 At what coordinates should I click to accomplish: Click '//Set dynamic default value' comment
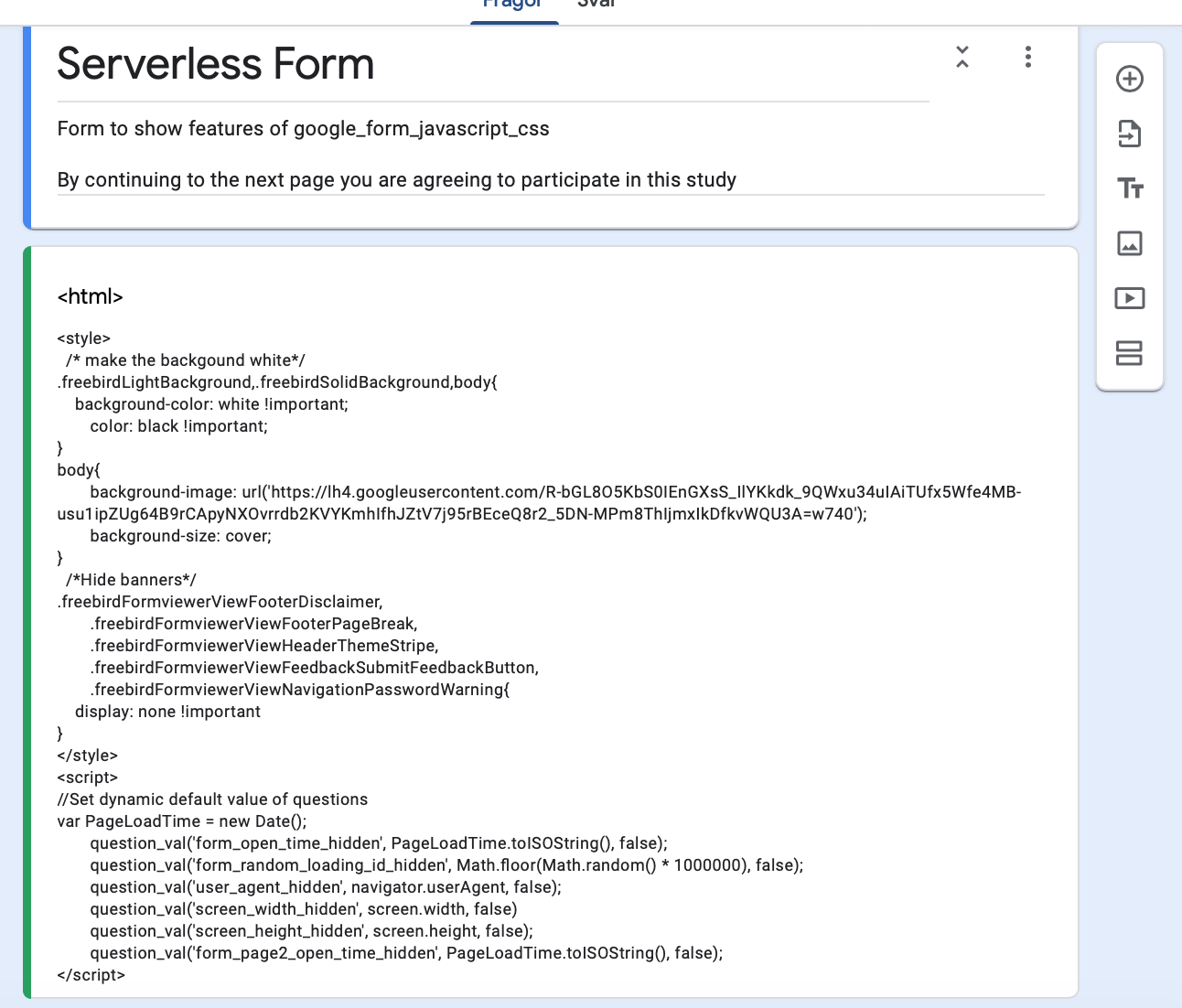212,799
